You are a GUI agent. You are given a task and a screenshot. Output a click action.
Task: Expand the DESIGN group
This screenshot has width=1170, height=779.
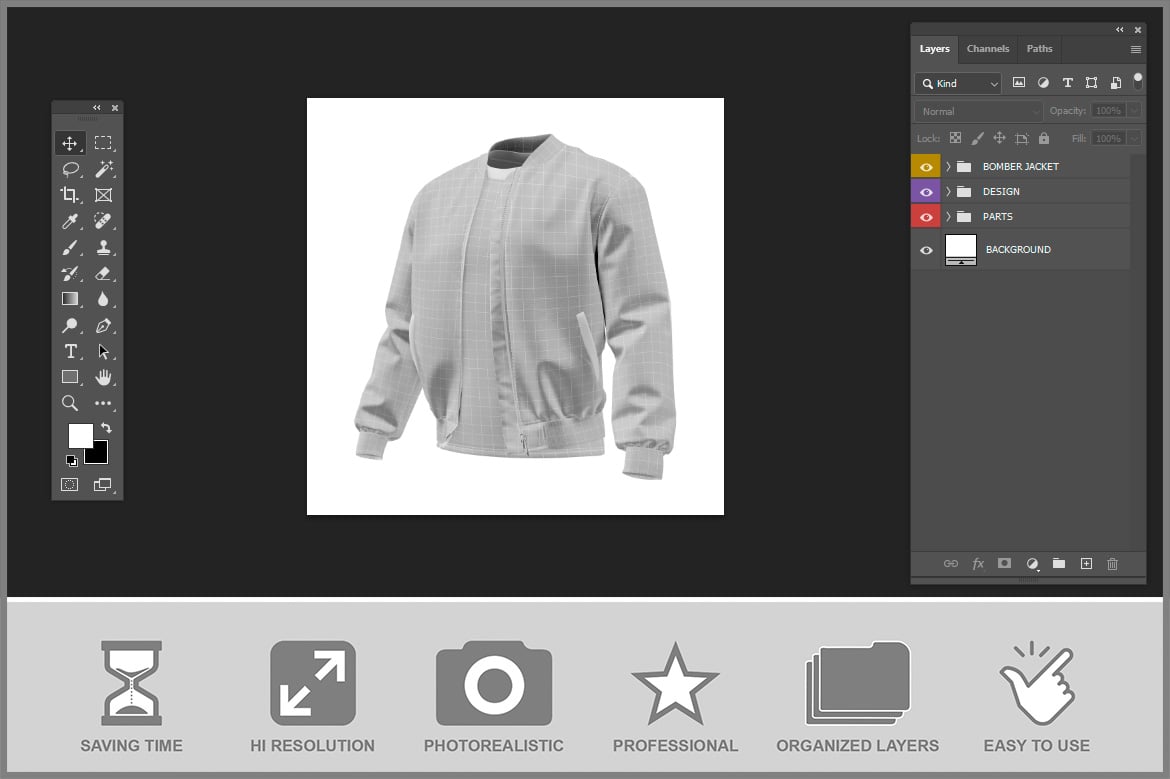[948, 192]
